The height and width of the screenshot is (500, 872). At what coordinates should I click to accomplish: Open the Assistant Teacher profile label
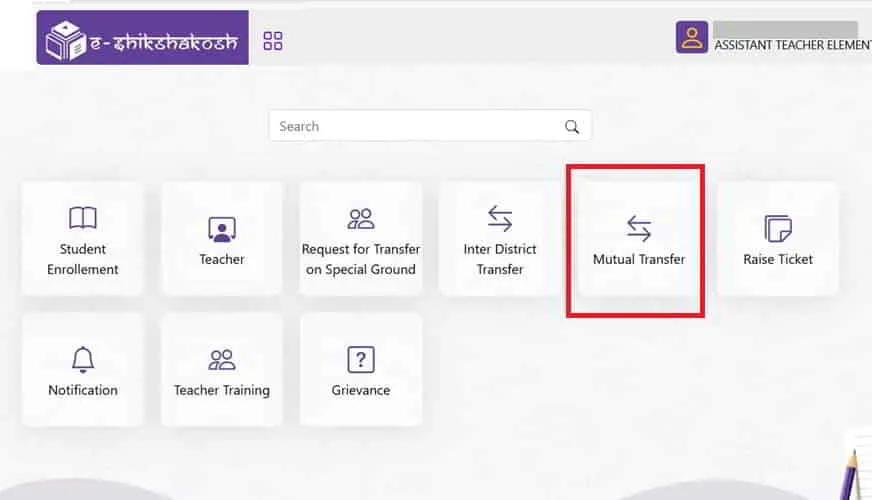(x=792, y=45)
